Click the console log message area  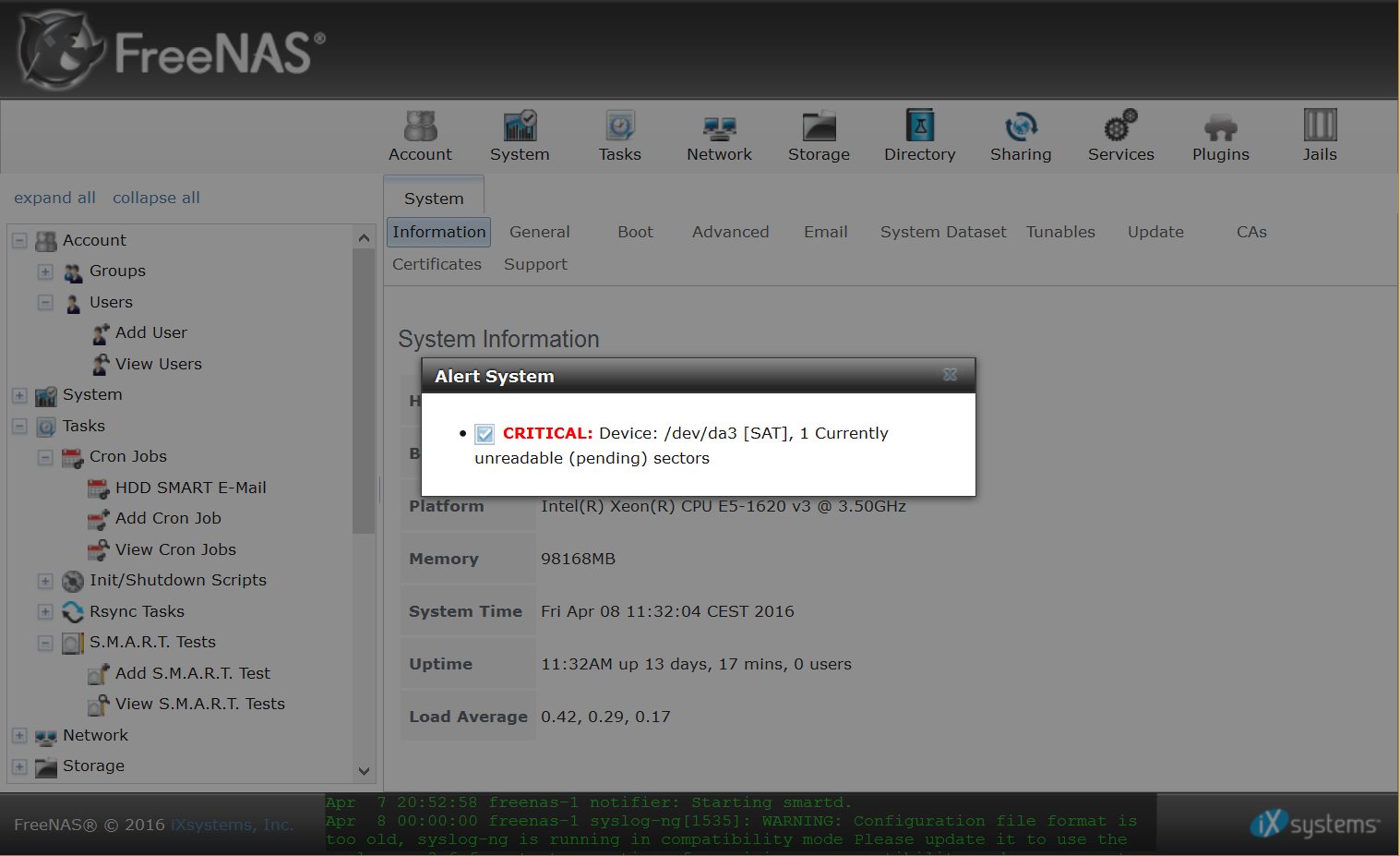point(740,822)
